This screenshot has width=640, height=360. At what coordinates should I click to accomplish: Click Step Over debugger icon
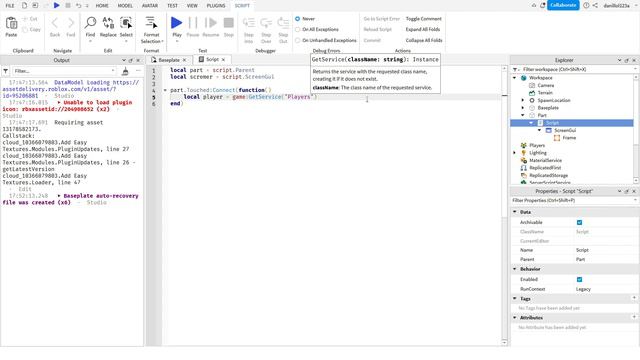(266, 23)
